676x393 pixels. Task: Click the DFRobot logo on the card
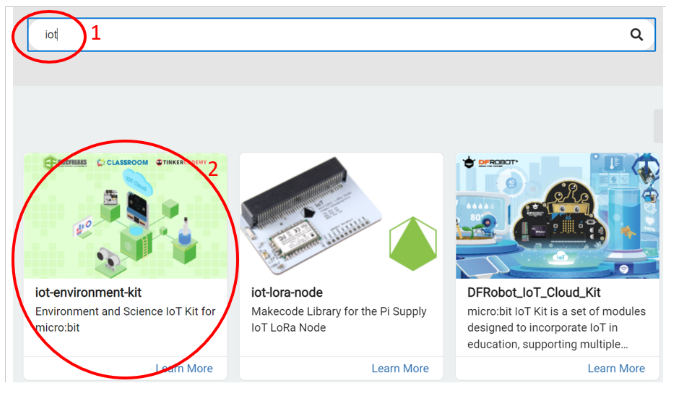pos(490,163)
